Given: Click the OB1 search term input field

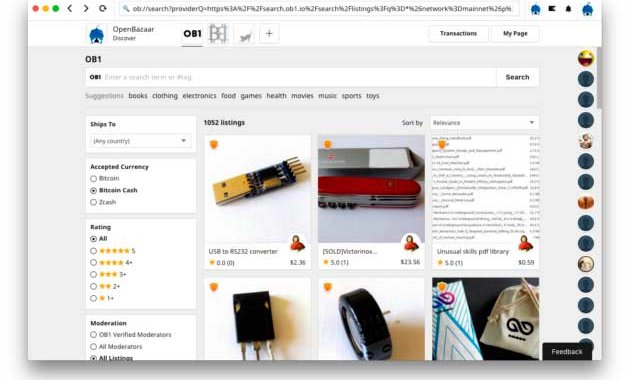Looking at the screenshot, I should [x=291, y=77].
